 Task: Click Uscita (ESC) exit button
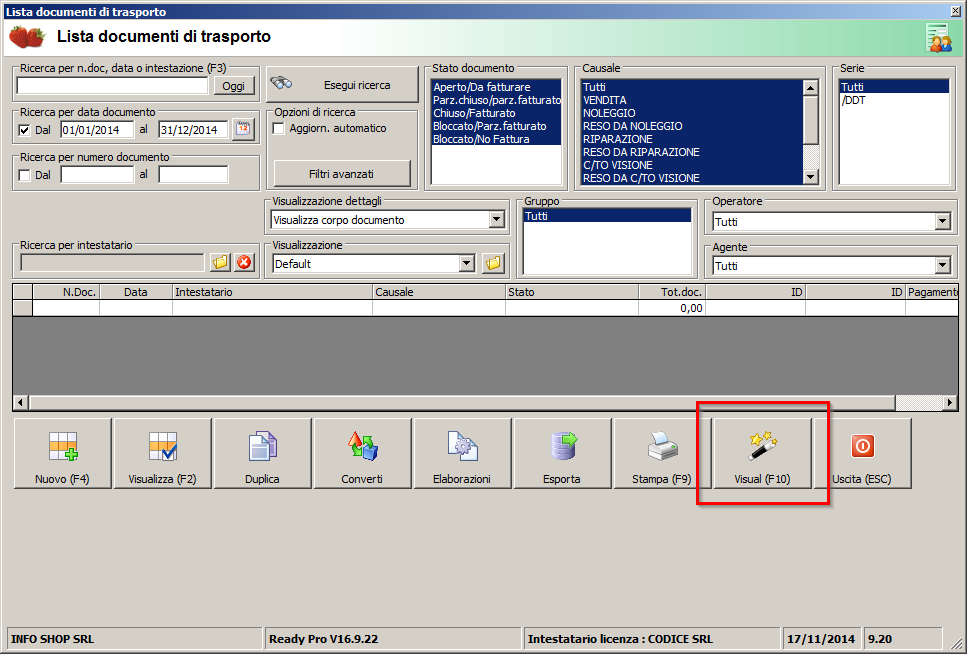pos(862,453)
